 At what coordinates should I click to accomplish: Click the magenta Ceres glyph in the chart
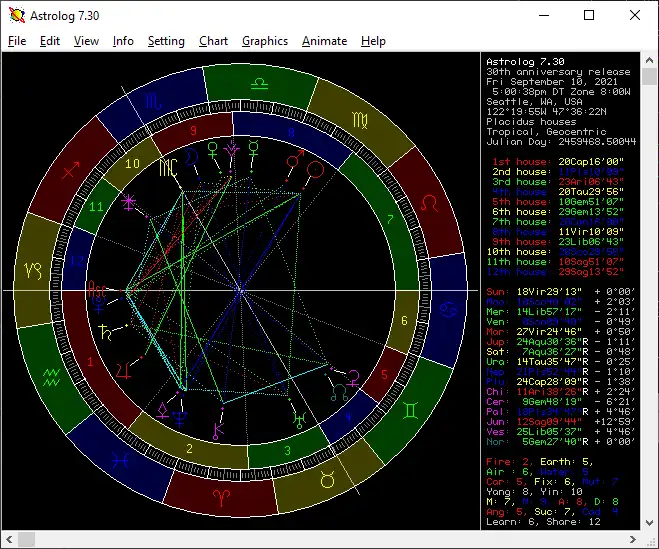tap(354, 378)
